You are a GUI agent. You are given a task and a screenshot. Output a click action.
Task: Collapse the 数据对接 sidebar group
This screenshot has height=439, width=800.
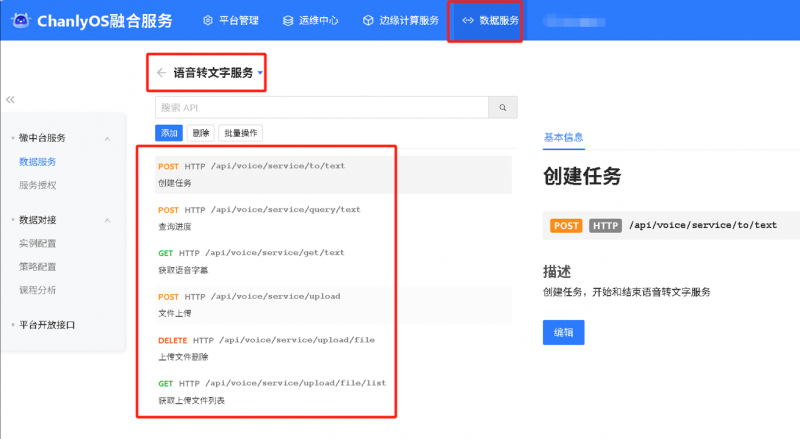point(107,220)
